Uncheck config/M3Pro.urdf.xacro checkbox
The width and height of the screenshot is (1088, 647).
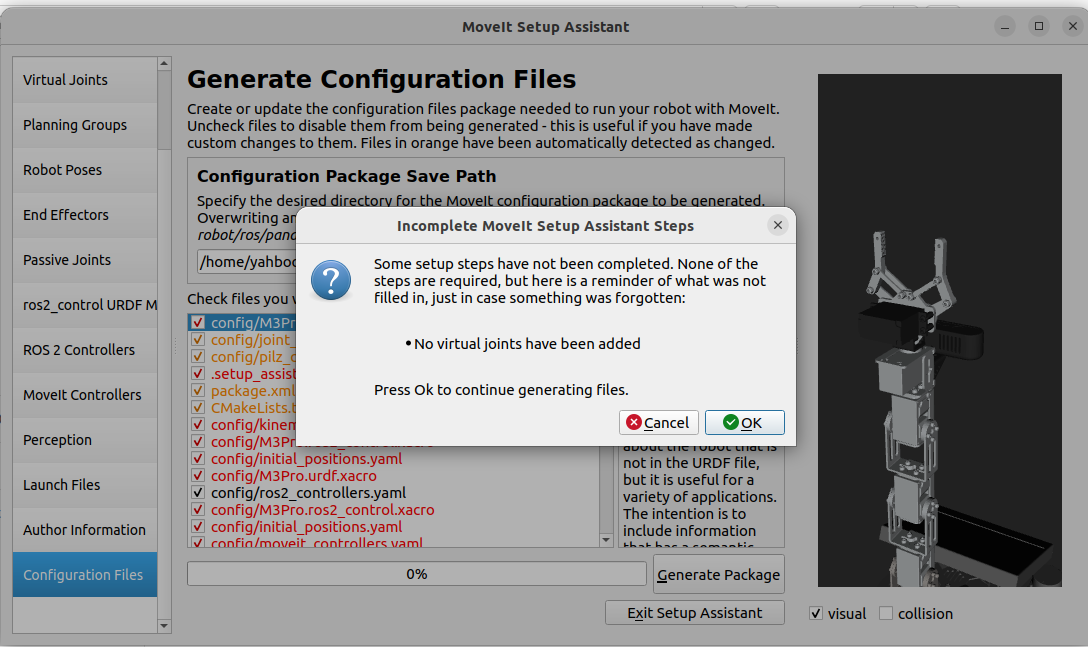[x=198, y=476]
